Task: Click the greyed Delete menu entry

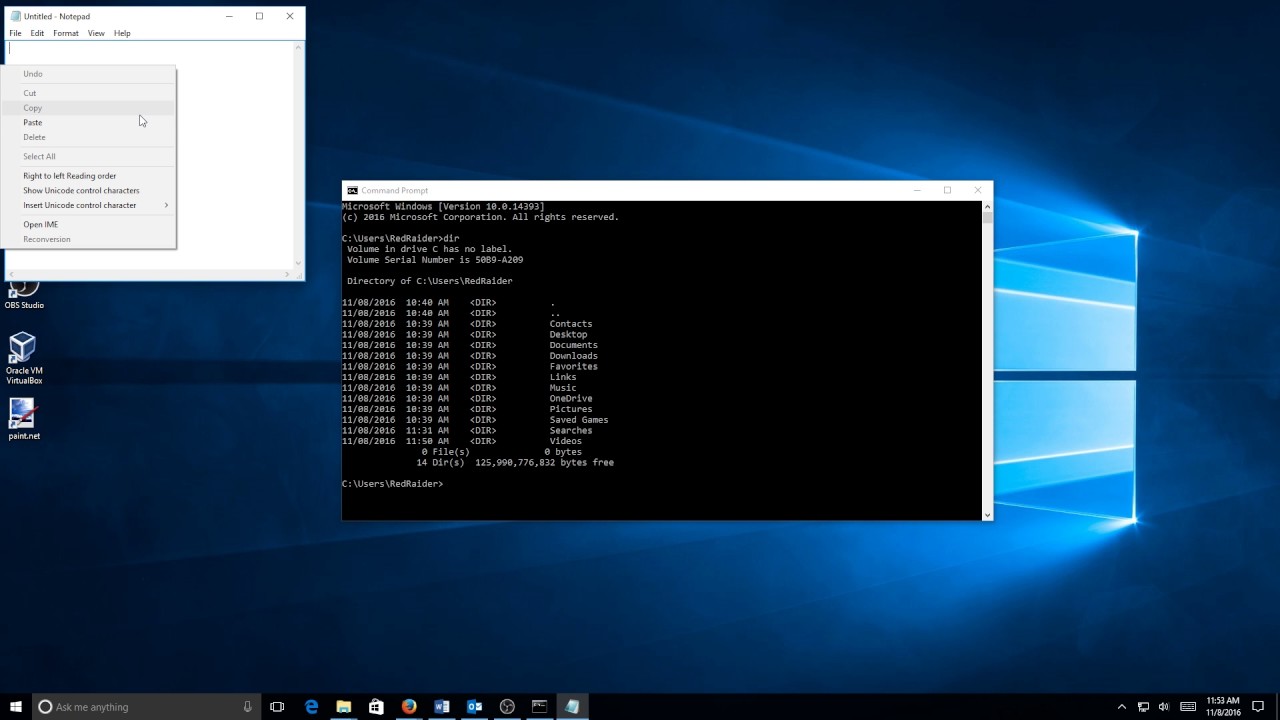Action: tap(90, 137)
